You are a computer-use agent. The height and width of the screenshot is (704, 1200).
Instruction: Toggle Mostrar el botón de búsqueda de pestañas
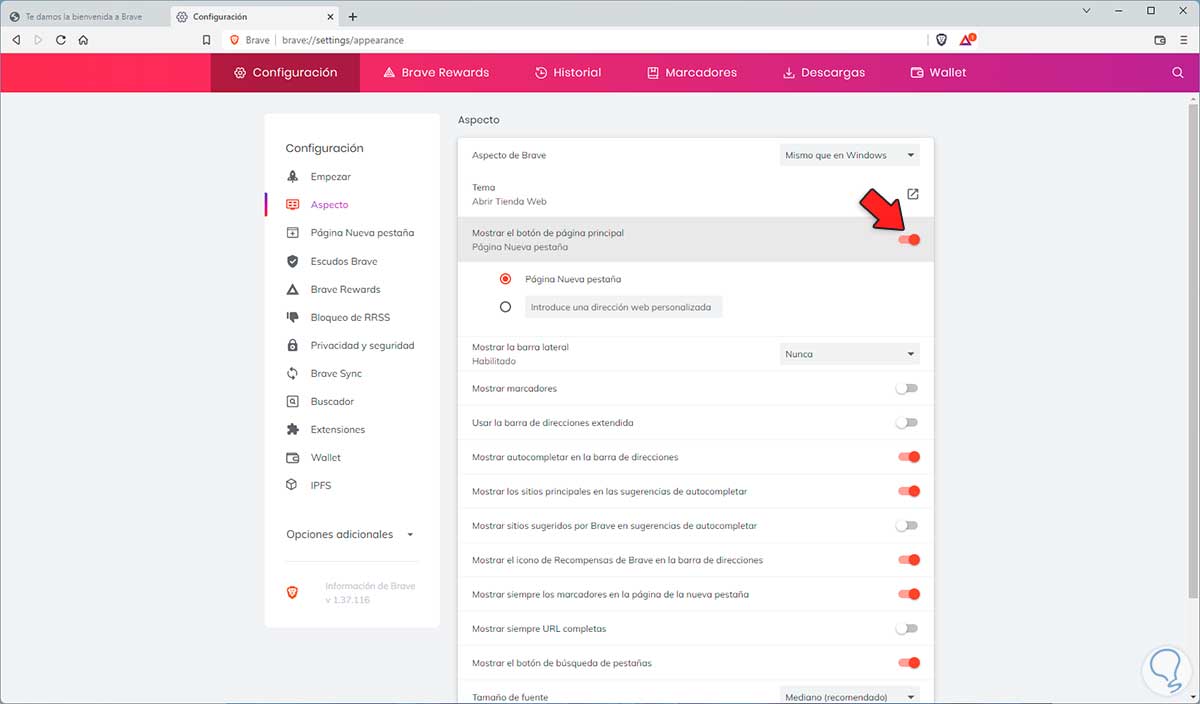point(908,662)
